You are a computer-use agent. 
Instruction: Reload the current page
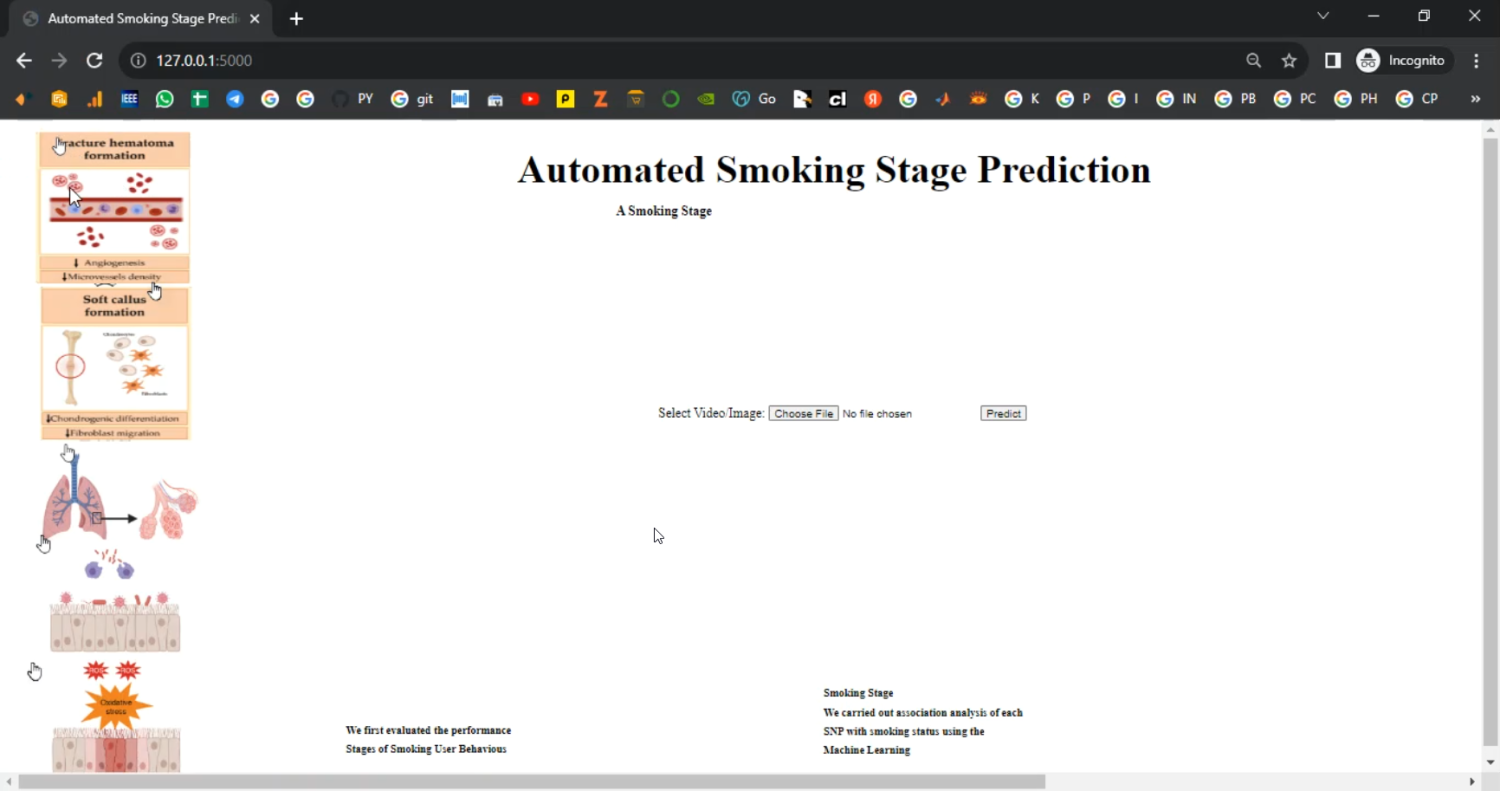(94, 61)
